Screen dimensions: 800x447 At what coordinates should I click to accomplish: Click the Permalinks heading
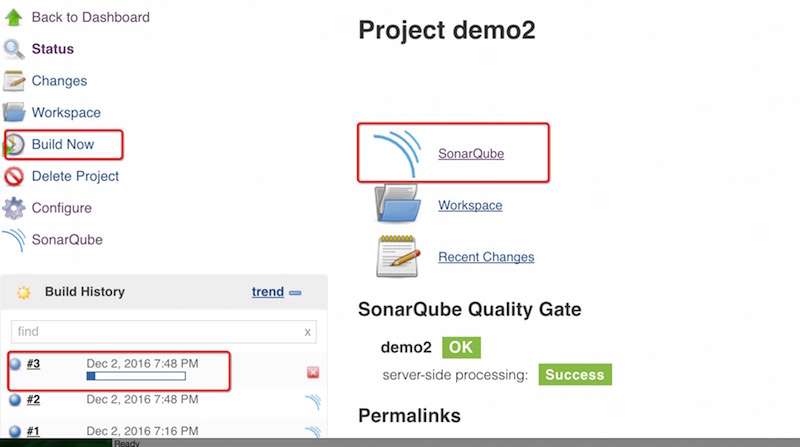pos(409,415)
